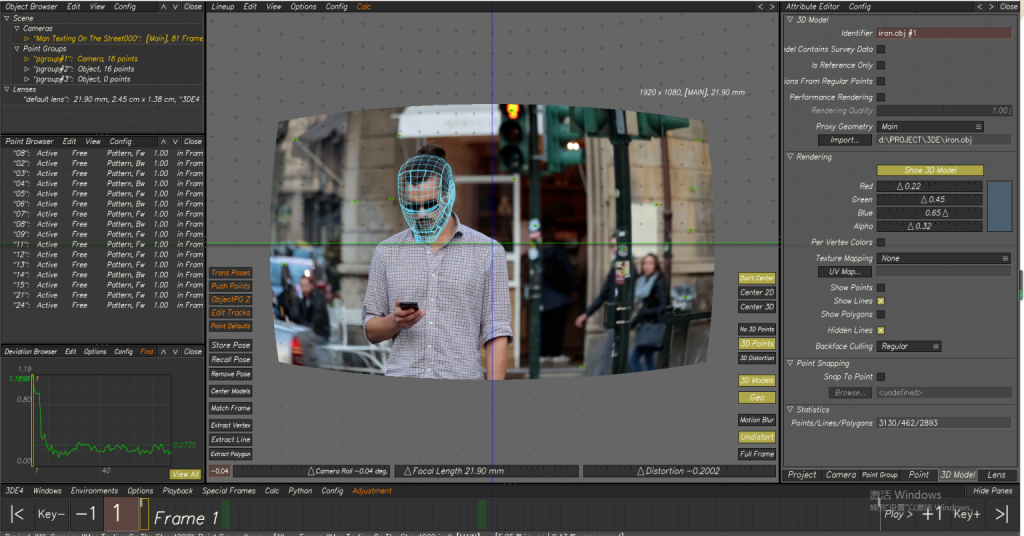Toggle Performance Rendering checkbox
The image size is (1024, 536).
[x=881, y=97]
